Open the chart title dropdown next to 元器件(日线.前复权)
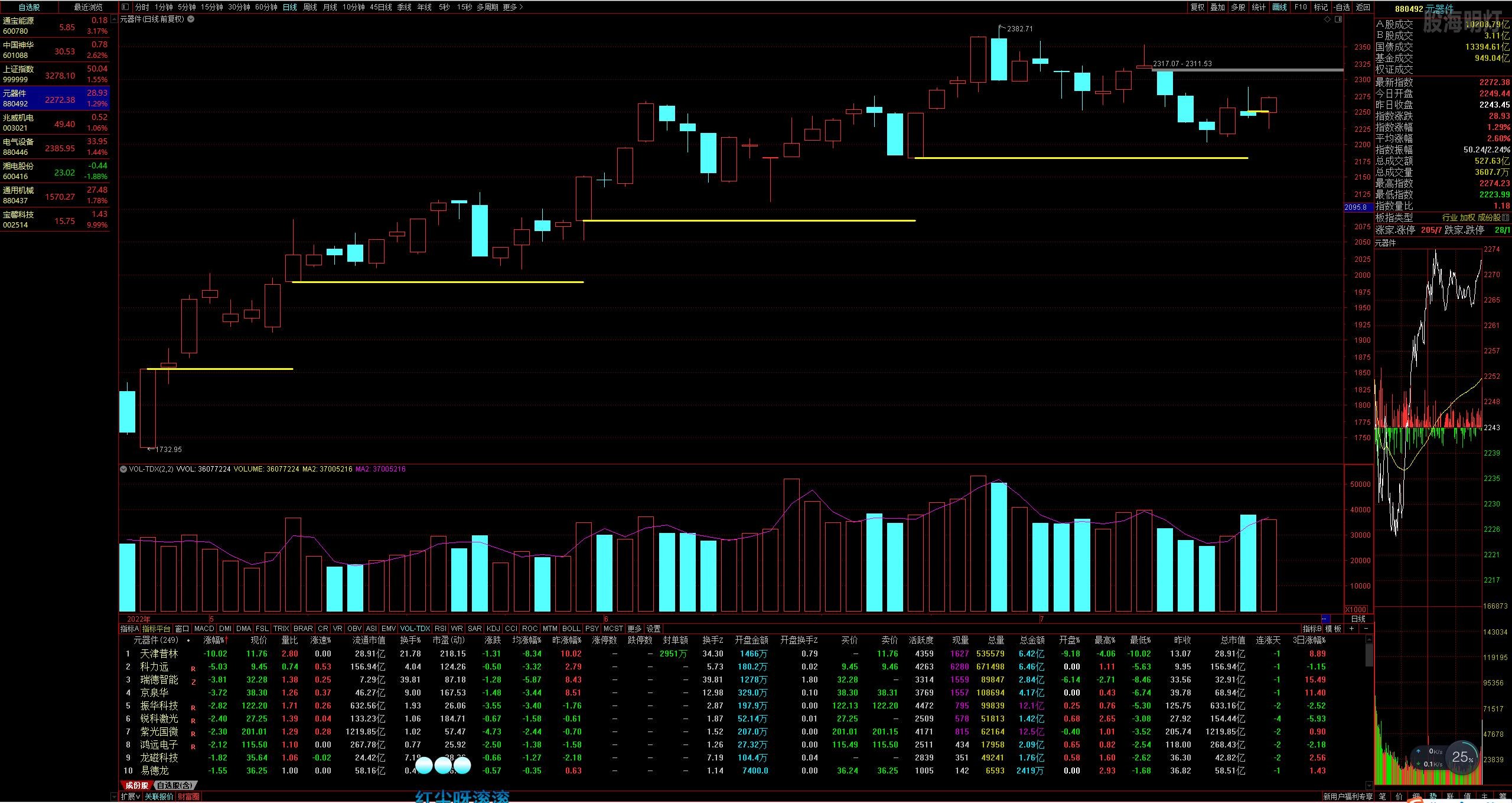Image resolution: width=1512 pixels, height=803 pixels. pyautogui.click(x=191, y=19)
